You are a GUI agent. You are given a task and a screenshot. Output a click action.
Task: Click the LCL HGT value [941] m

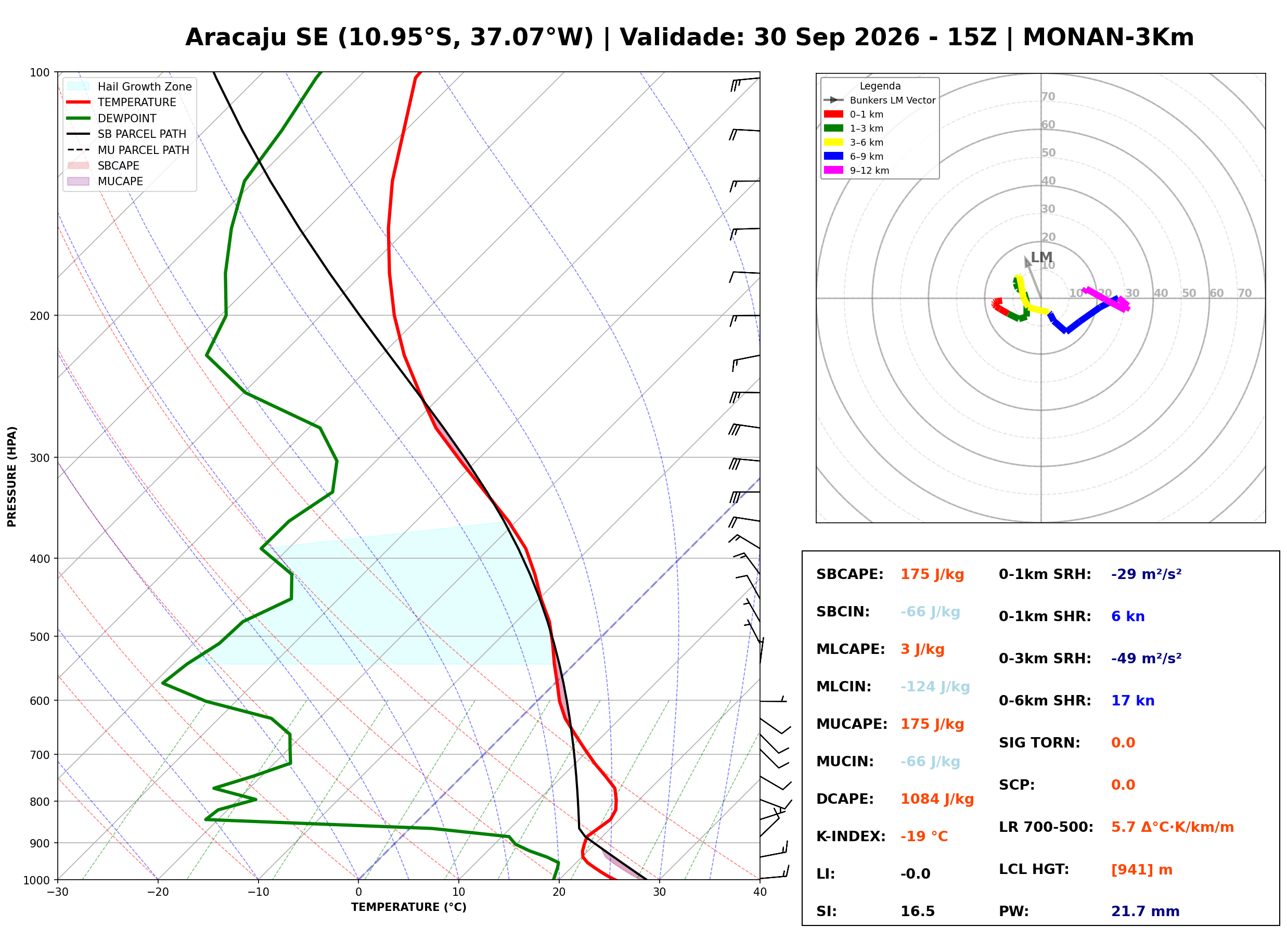coord(1141,870)
